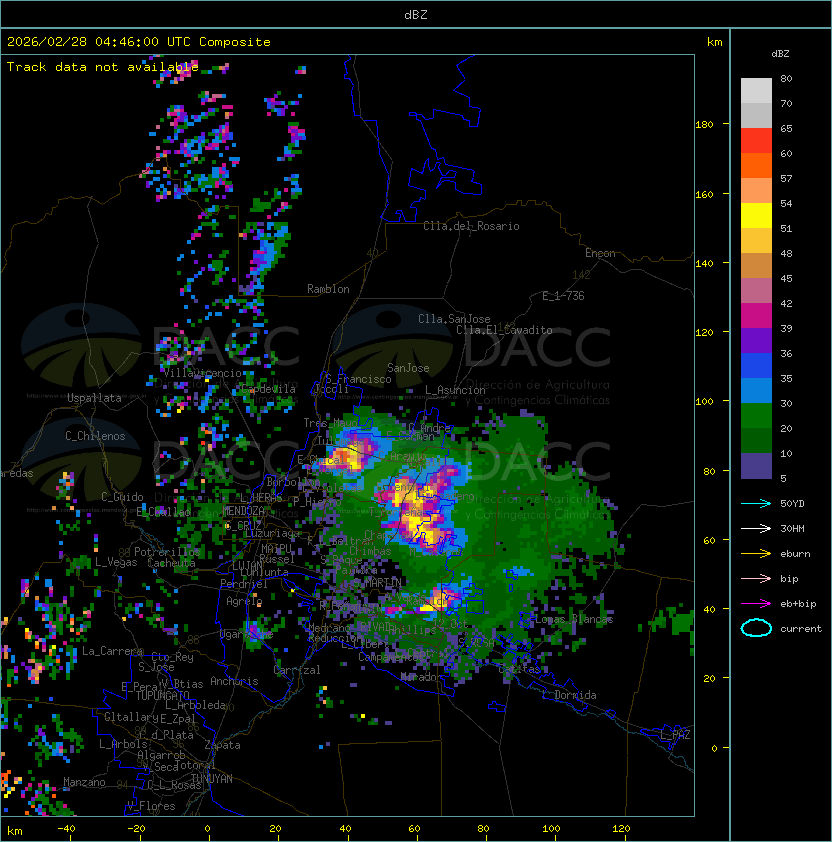The height and width of the screenshot is (842, 832).
Task: Click the 'L_Asuncion' map label
Action: click(455, 390)
